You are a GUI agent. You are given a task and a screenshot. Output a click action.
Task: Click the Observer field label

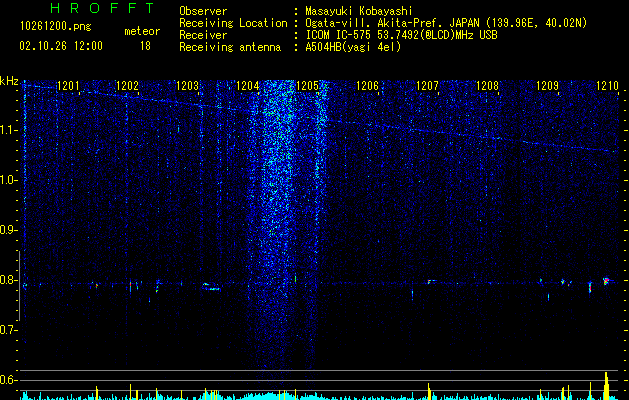click(x=203, y=11)
